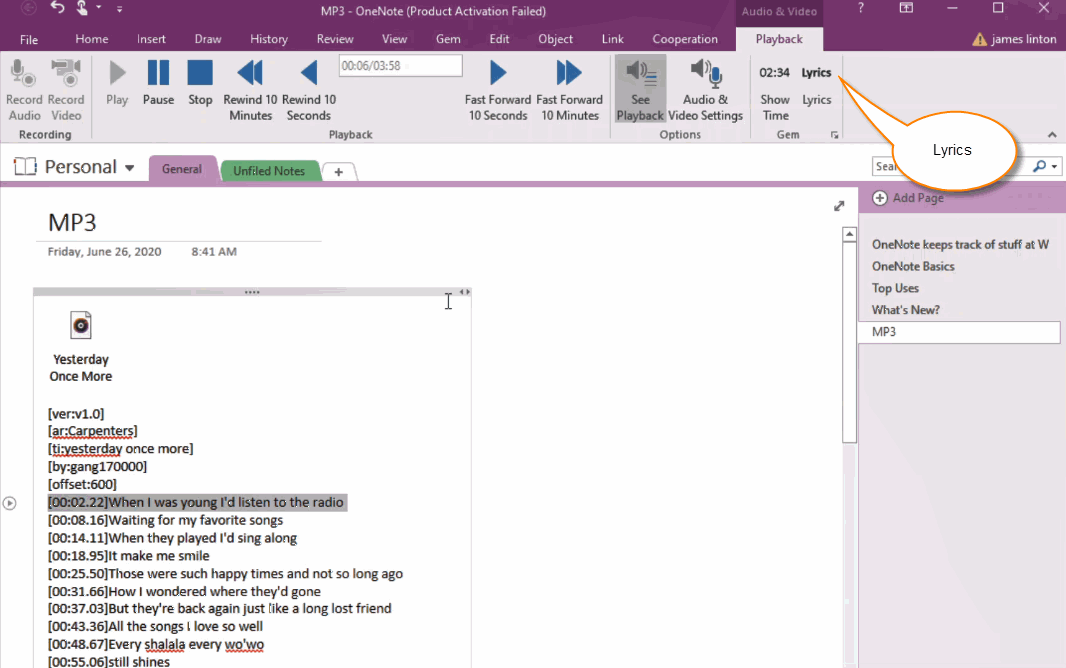
Task: Fast Forward 10 Minutes
Action: tap(570, 90)
